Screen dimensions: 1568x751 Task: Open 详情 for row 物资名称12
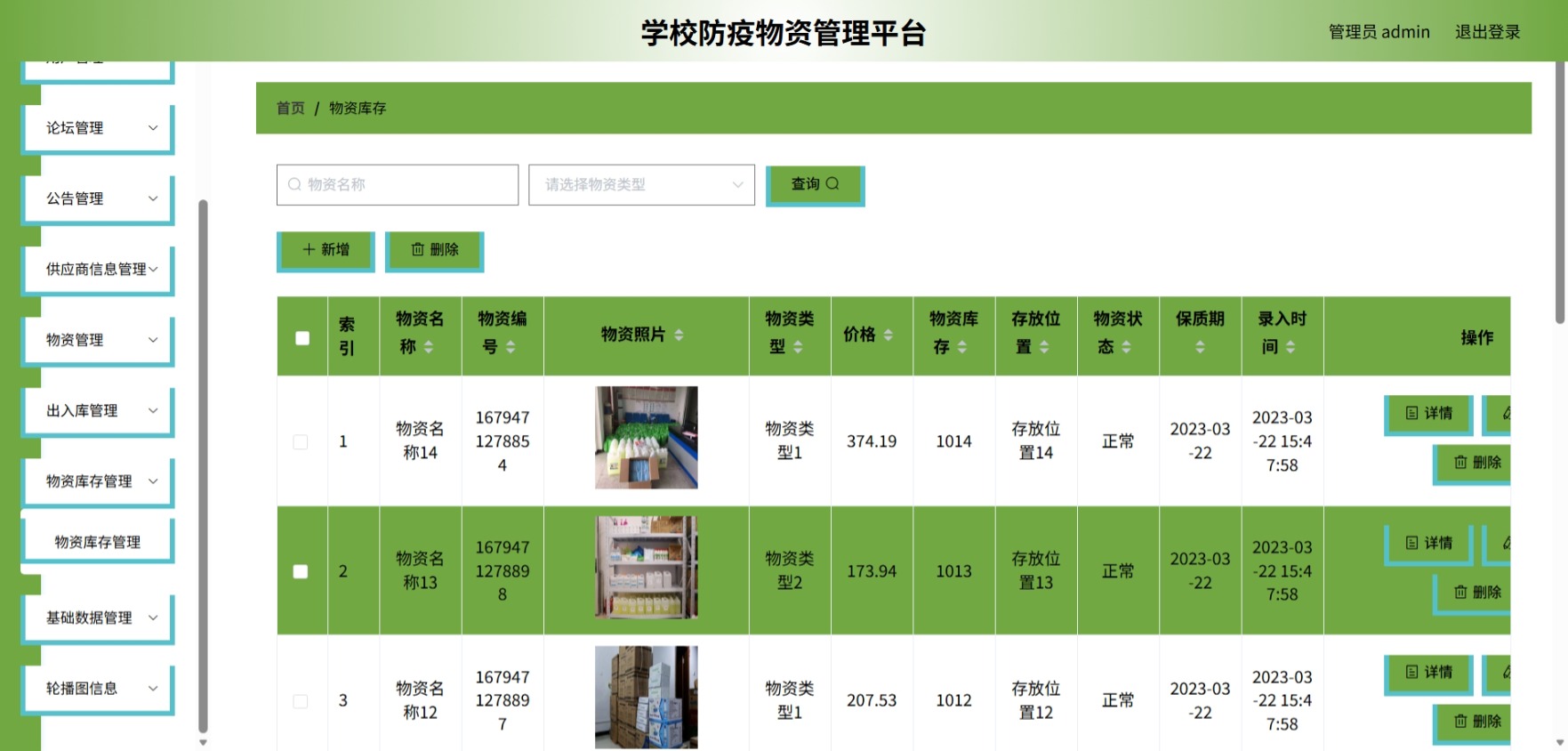tap(1428, 674)
